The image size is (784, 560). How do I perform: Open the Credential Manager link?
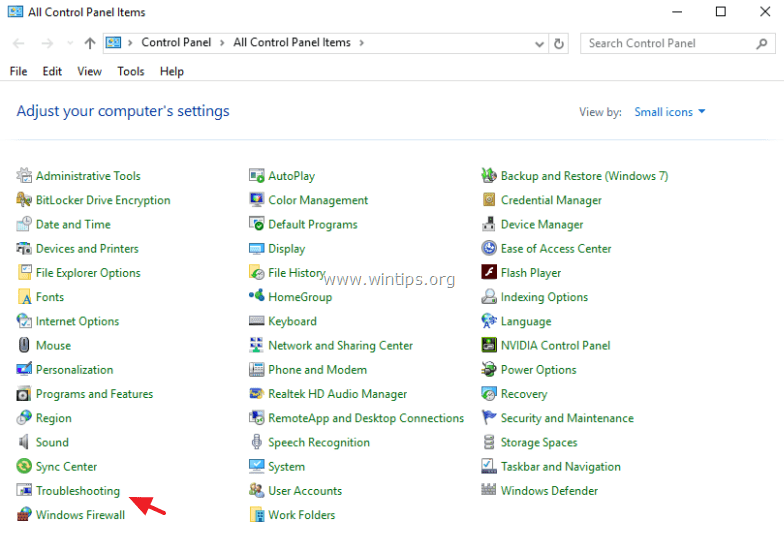[x=551, y=200]
